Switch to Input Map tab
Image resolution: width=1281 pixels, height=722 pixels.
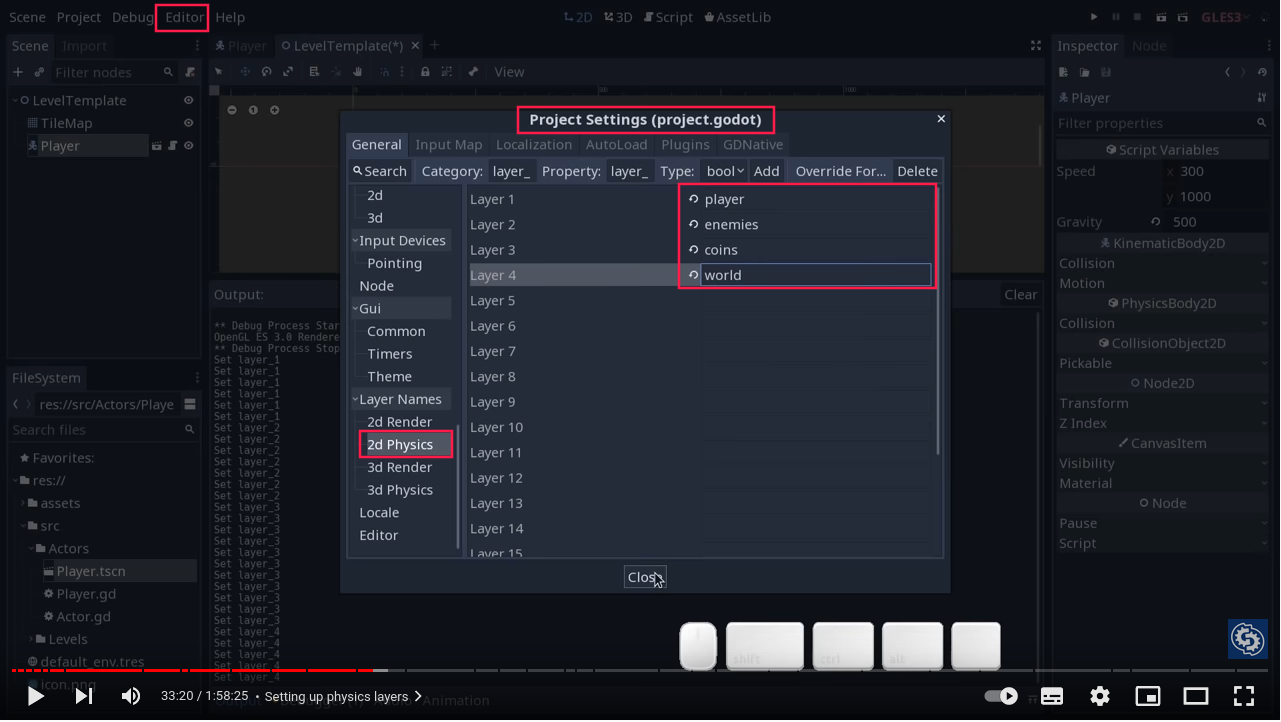(x=449, y=145)
